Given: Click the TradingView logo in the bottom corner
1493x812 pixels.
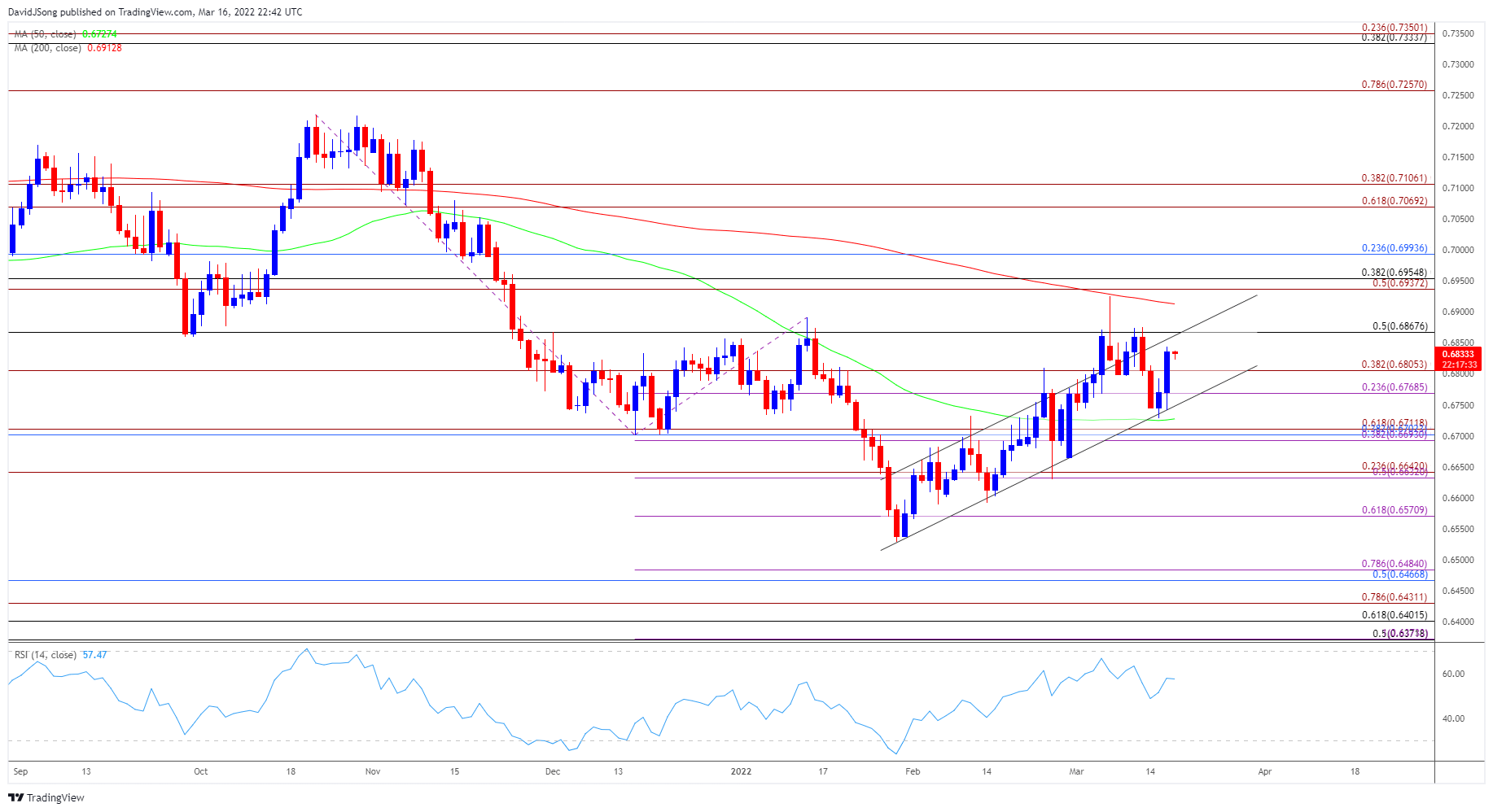Looking at the screenshot, I should [x=46, y=797].
